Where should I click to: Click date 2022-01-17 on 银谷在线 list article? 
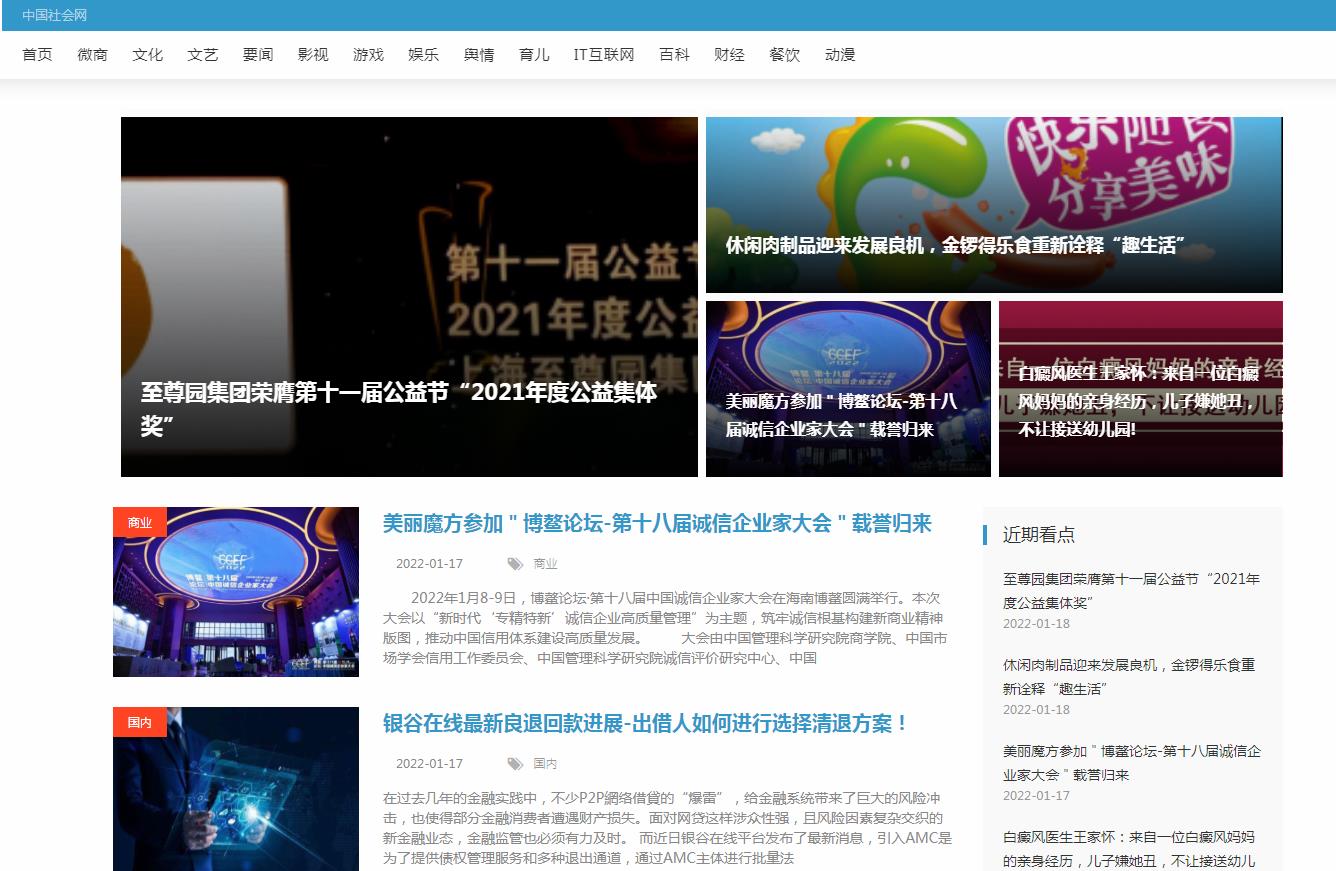(429, 764)
